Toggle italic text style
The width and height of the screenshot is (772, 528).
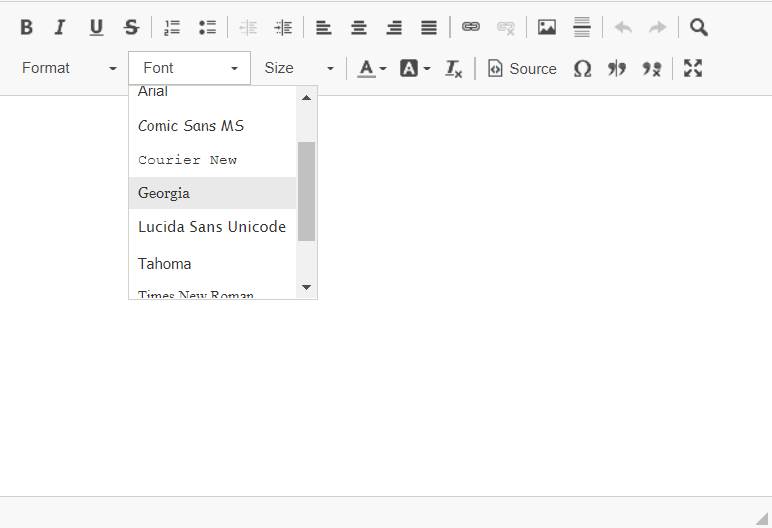pyautogui.click(x=60, y=27)
